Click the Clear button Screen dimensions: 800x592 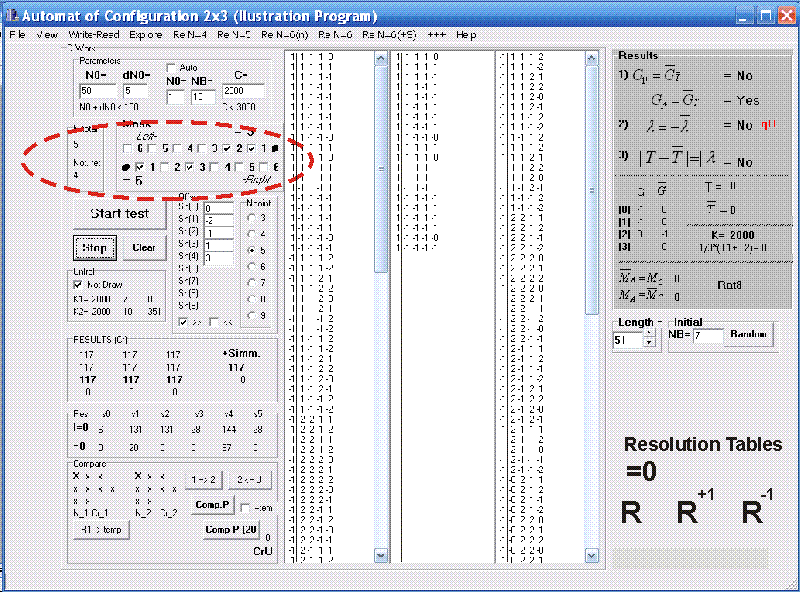(144, 248)
